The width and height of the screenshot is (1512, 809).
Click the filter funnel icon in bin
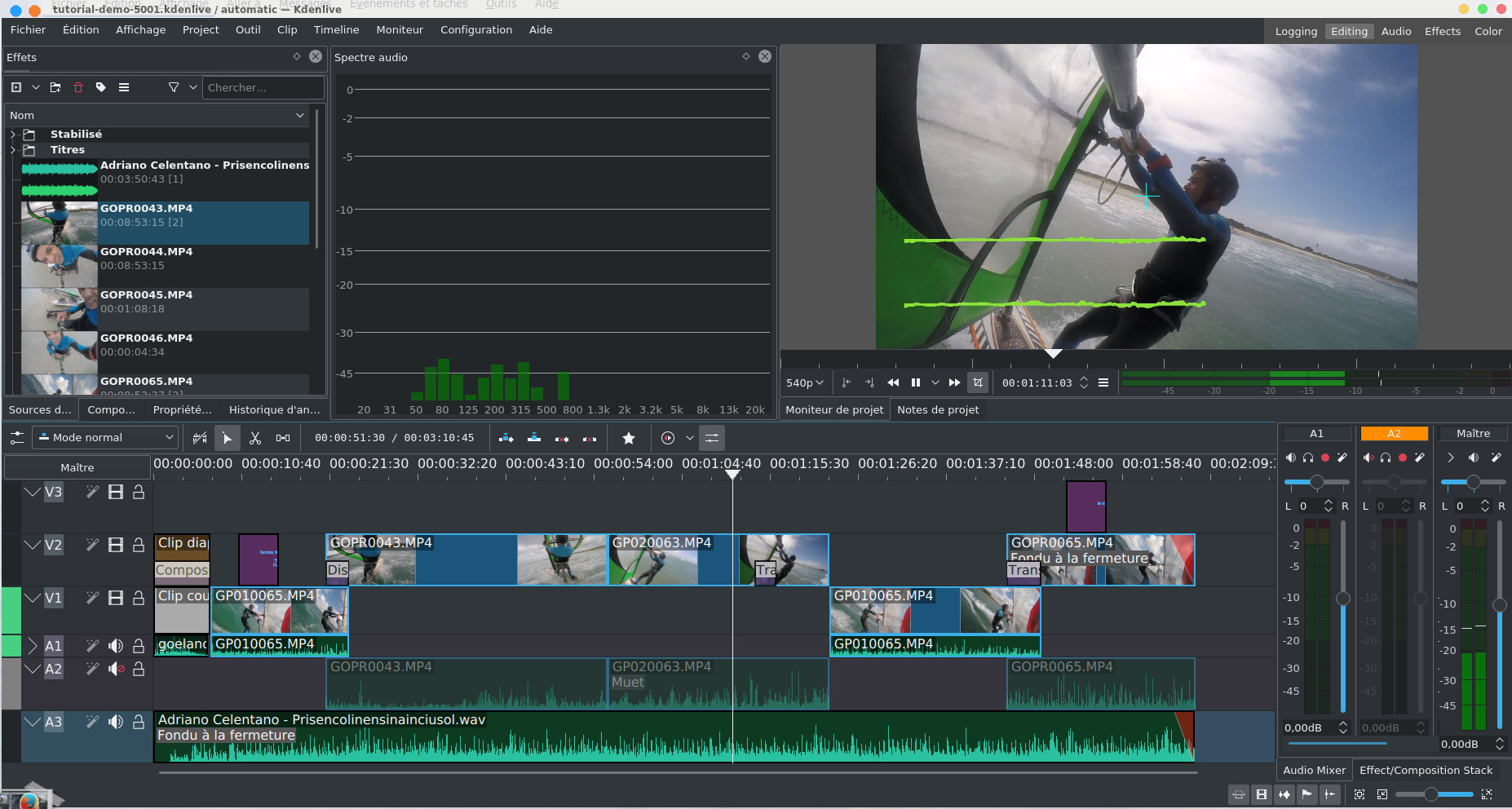[174, 87]
